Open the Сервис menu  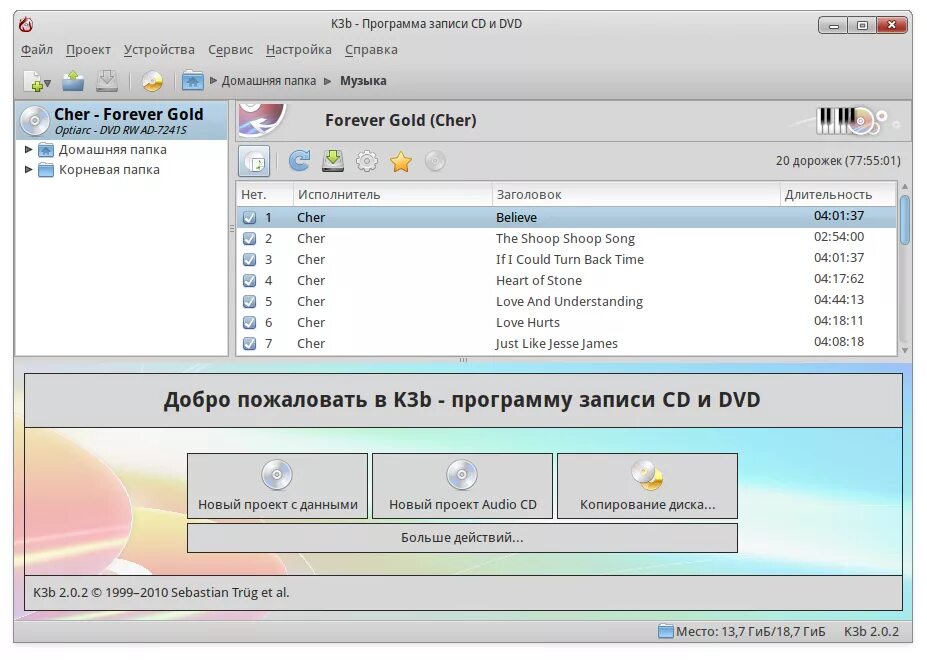(230, 50)
